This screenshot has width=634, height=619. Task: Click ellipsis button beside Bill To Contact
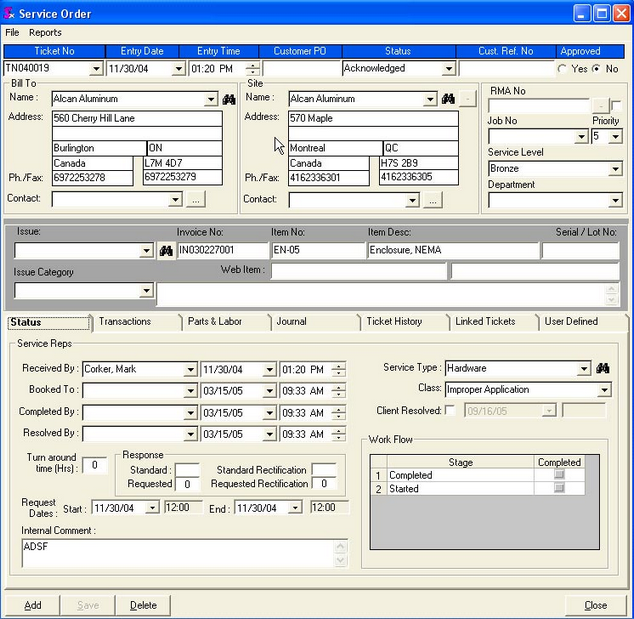pyautogui.click(x=195, y=200)
